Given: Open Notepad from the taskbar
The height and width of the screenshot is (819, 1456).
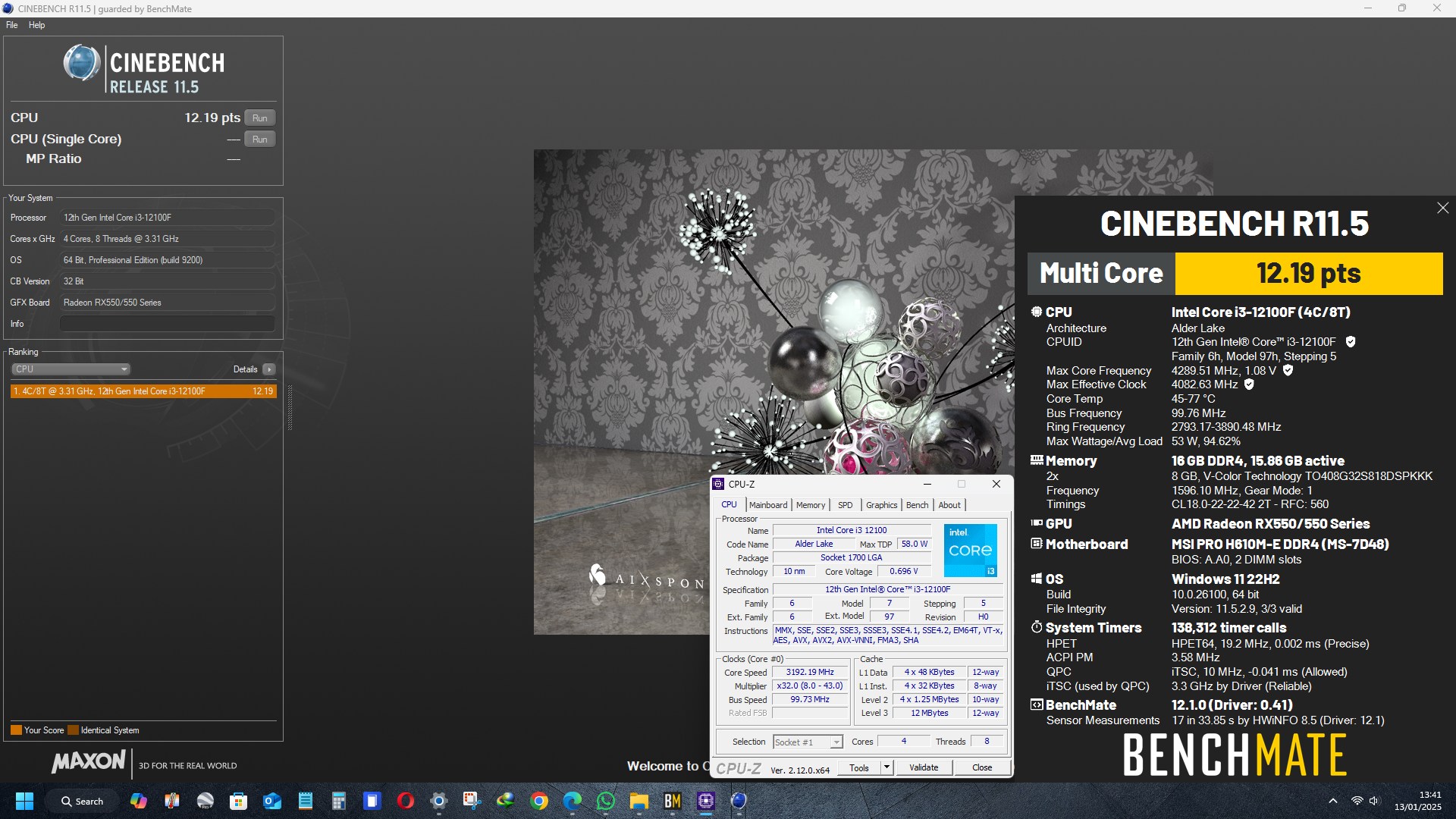Looking at the screenshot, I should (306, 801).
